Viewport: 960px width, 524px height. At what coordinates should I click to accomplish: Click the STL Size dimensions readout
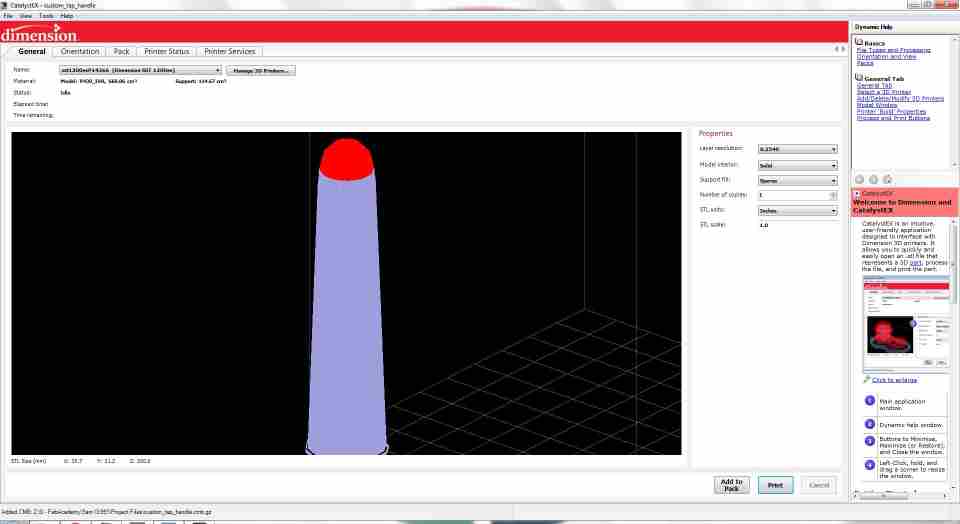(80, 461)
